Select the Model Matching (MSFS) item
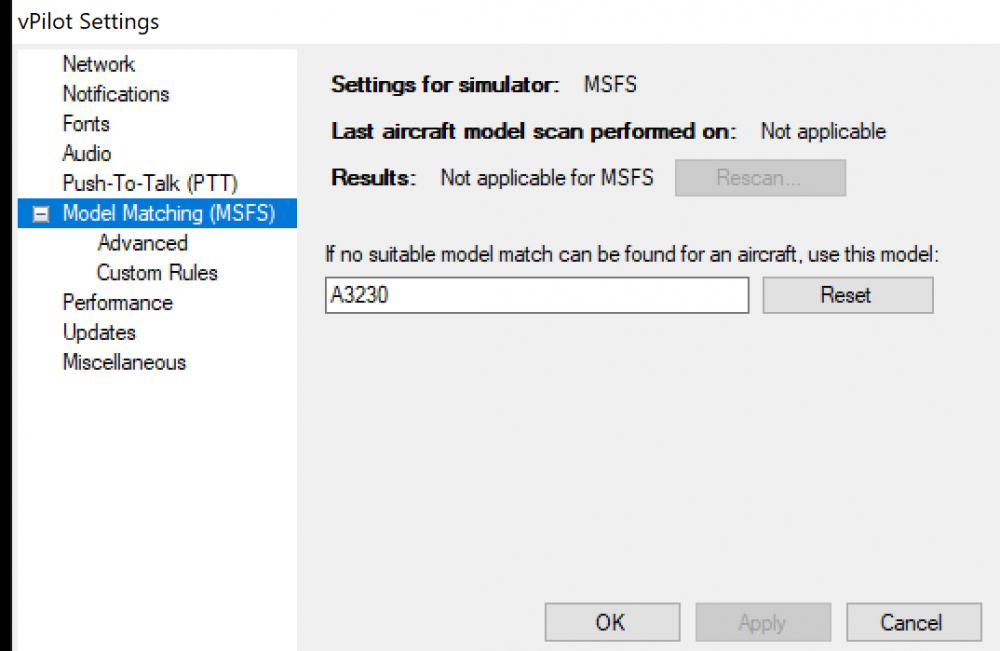This screenshot has height=651, width=1000. coord(168,213)
